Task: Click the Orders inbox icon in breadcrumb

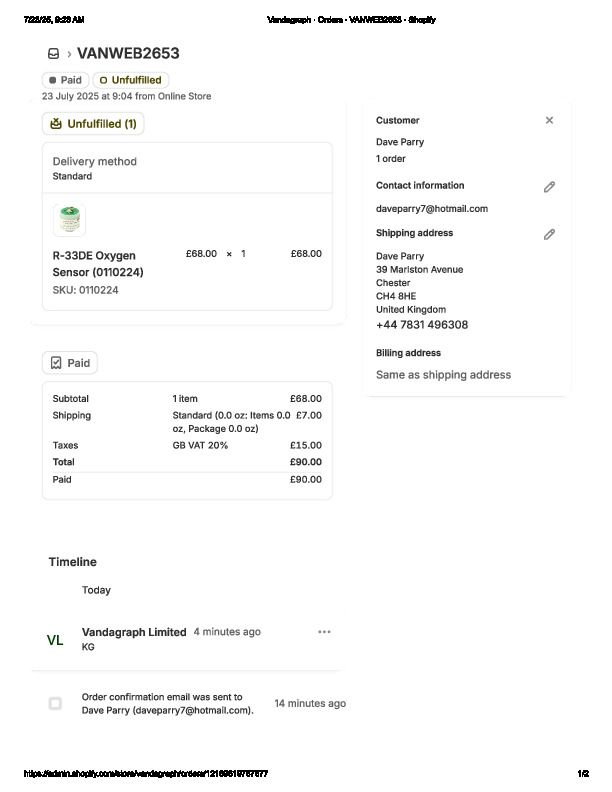Action: coord(53,54)
